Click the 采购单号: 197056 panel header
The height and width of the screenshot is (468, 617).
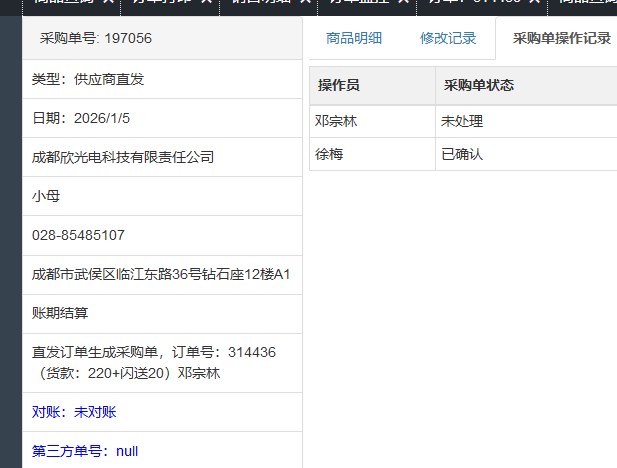(96, 39)
